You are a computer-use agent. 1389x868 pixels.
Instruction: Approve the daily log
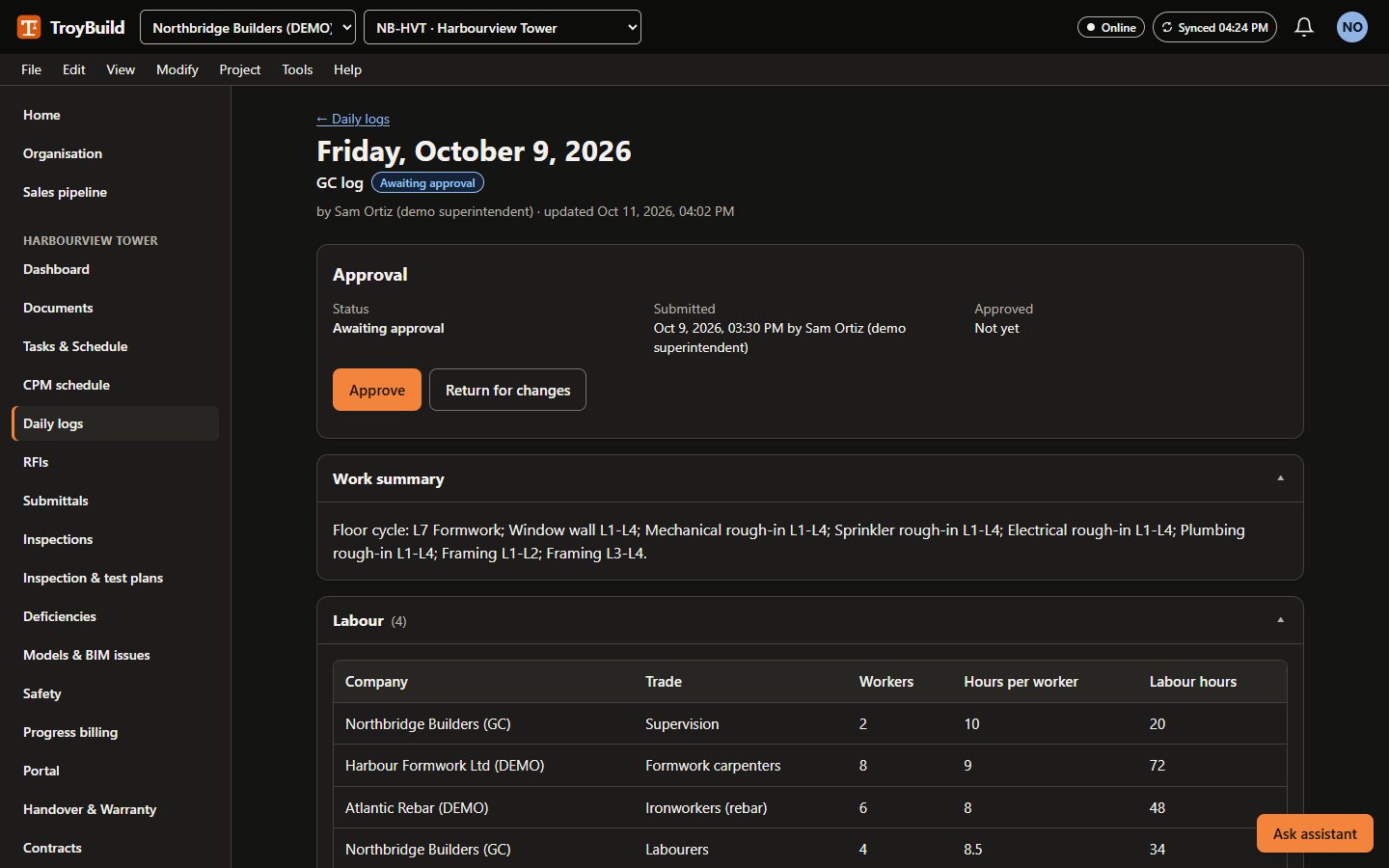click(377, 390)
